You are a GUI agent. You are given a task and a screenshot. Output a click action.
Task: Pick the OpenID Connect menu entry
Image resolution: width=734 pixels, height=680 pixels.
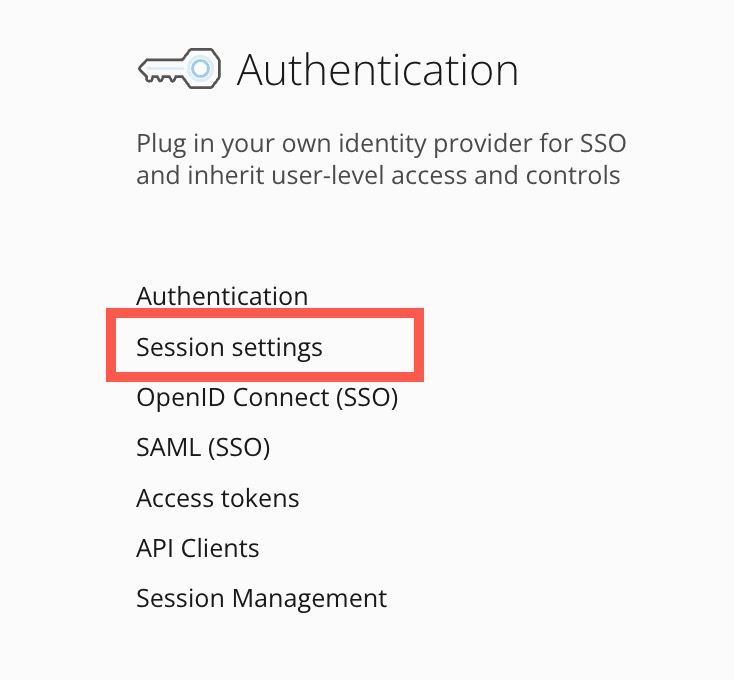pyautogui.click(x=267, y=398)
